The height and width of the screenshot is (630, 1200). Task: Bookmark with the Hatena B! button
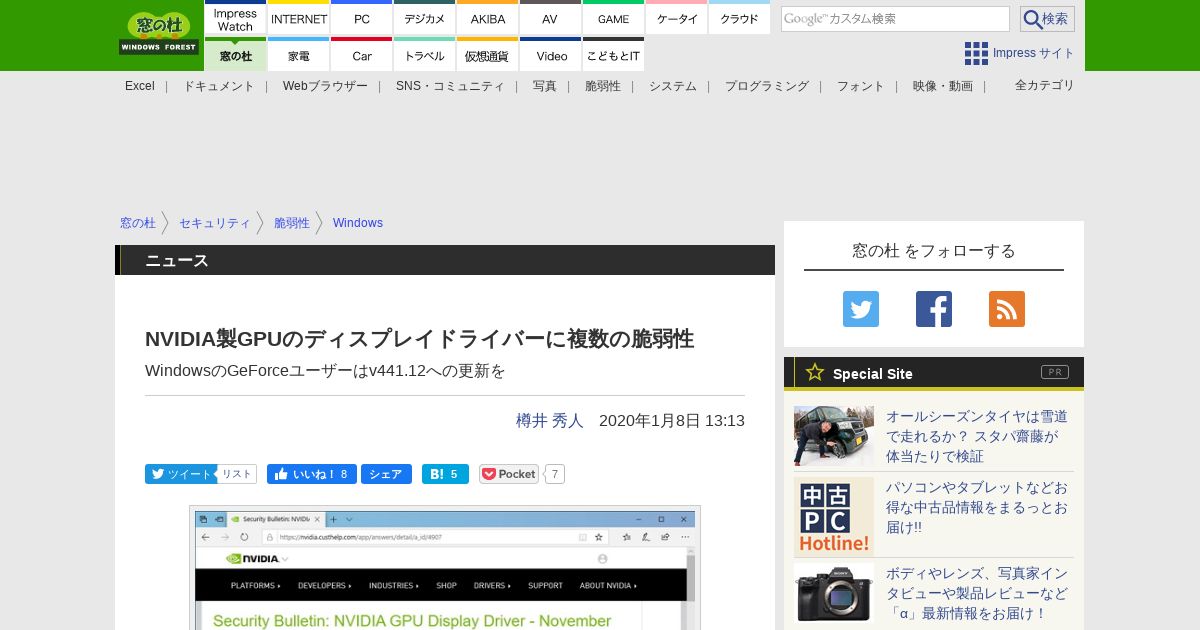click(x=445, y=474)
